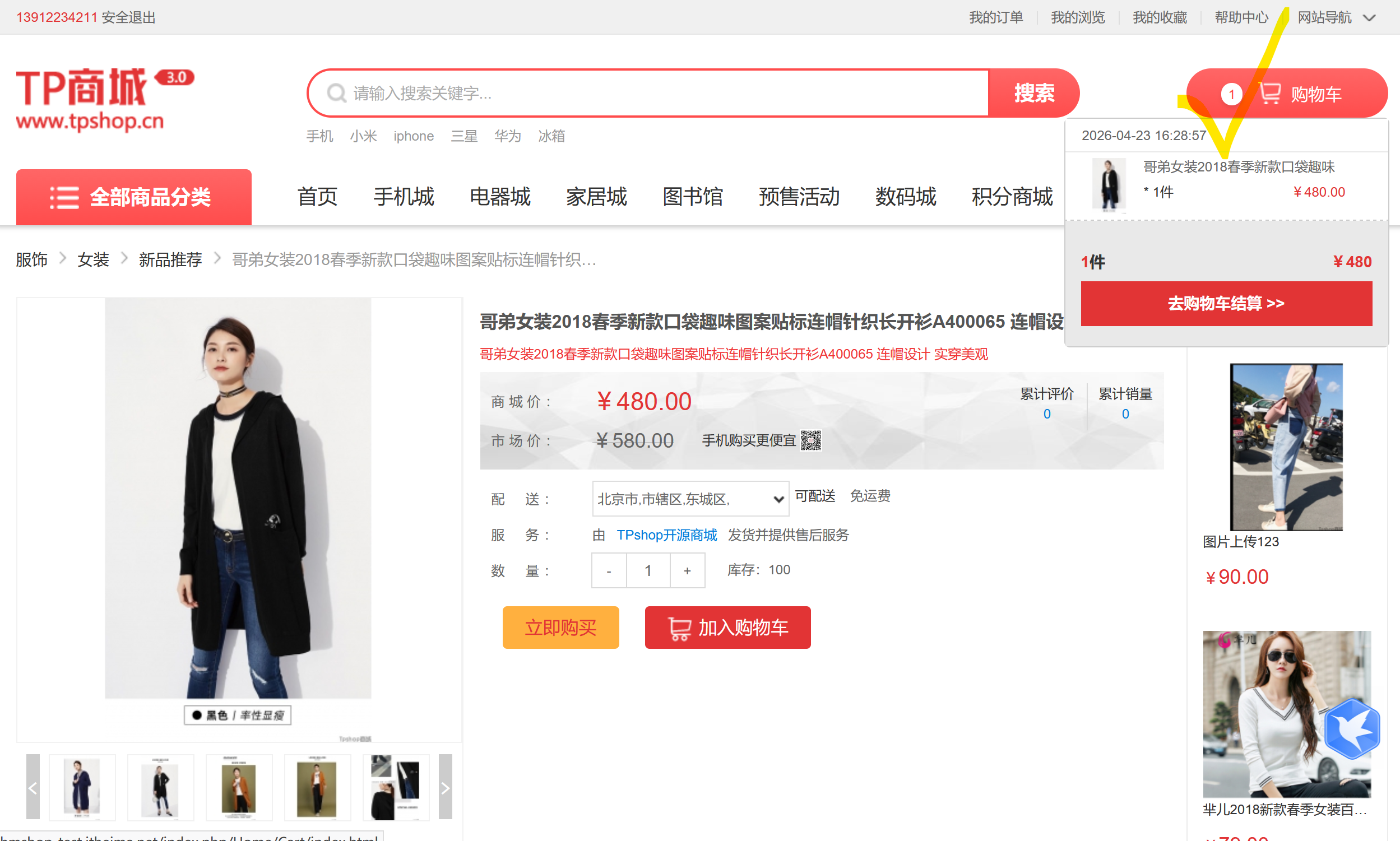The image size is (1400, 841).
Task: Click 加入购物车 button
Action: click(728, 628)
